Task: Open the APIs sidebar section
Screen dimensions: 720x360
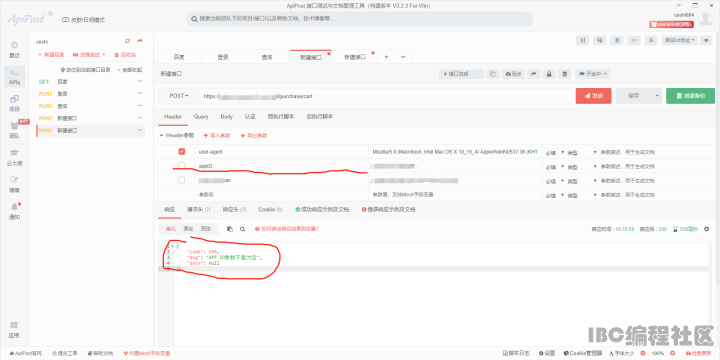Action: click(14, 77)
